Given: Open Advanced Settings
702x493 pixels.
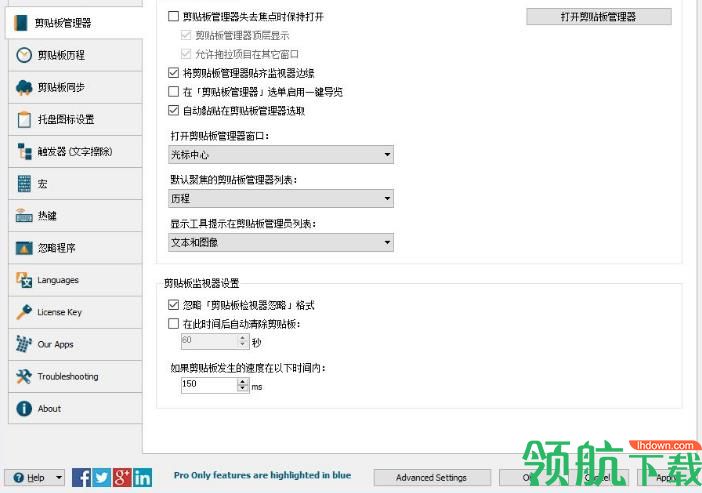Looking at the screenshot, I should coord(432,478).
